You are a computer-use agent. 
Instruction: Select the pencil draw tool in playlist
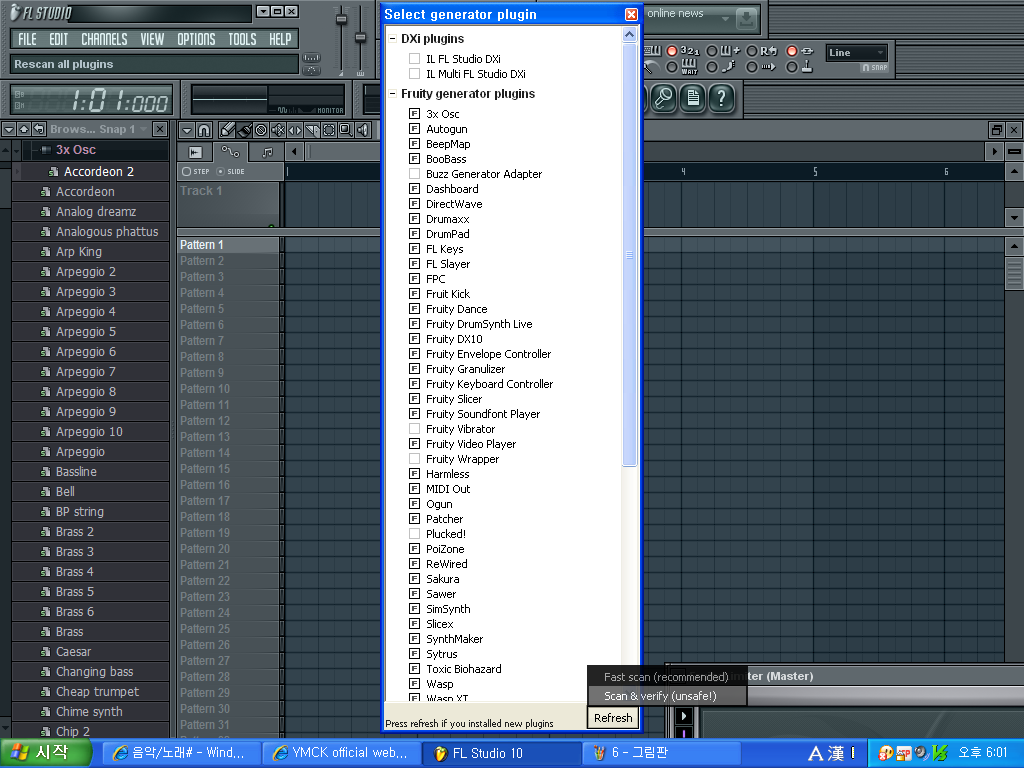(x=227, y=130)
